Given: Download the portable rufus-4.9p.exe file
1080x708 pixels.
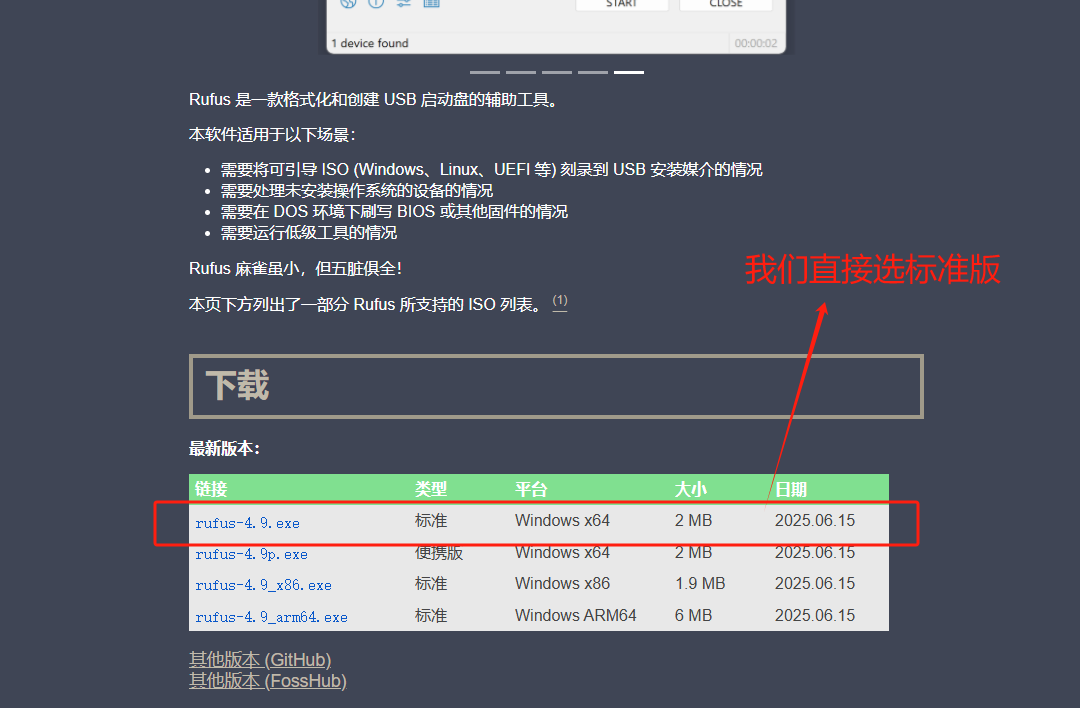Looking at the screenshot, I should [251, 554].
